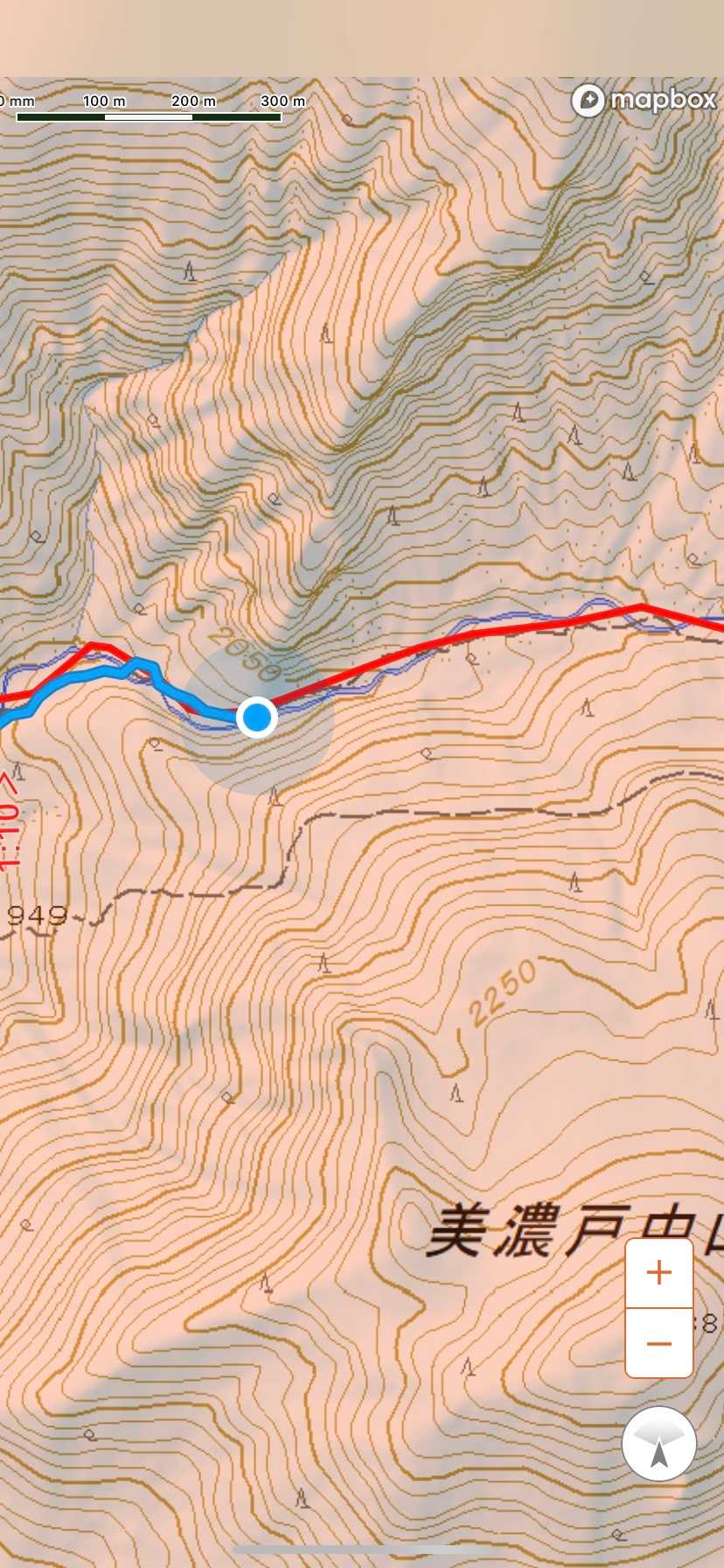
Task: Select the 2250 contour elevation label
Action: click(x=502, y=992)
